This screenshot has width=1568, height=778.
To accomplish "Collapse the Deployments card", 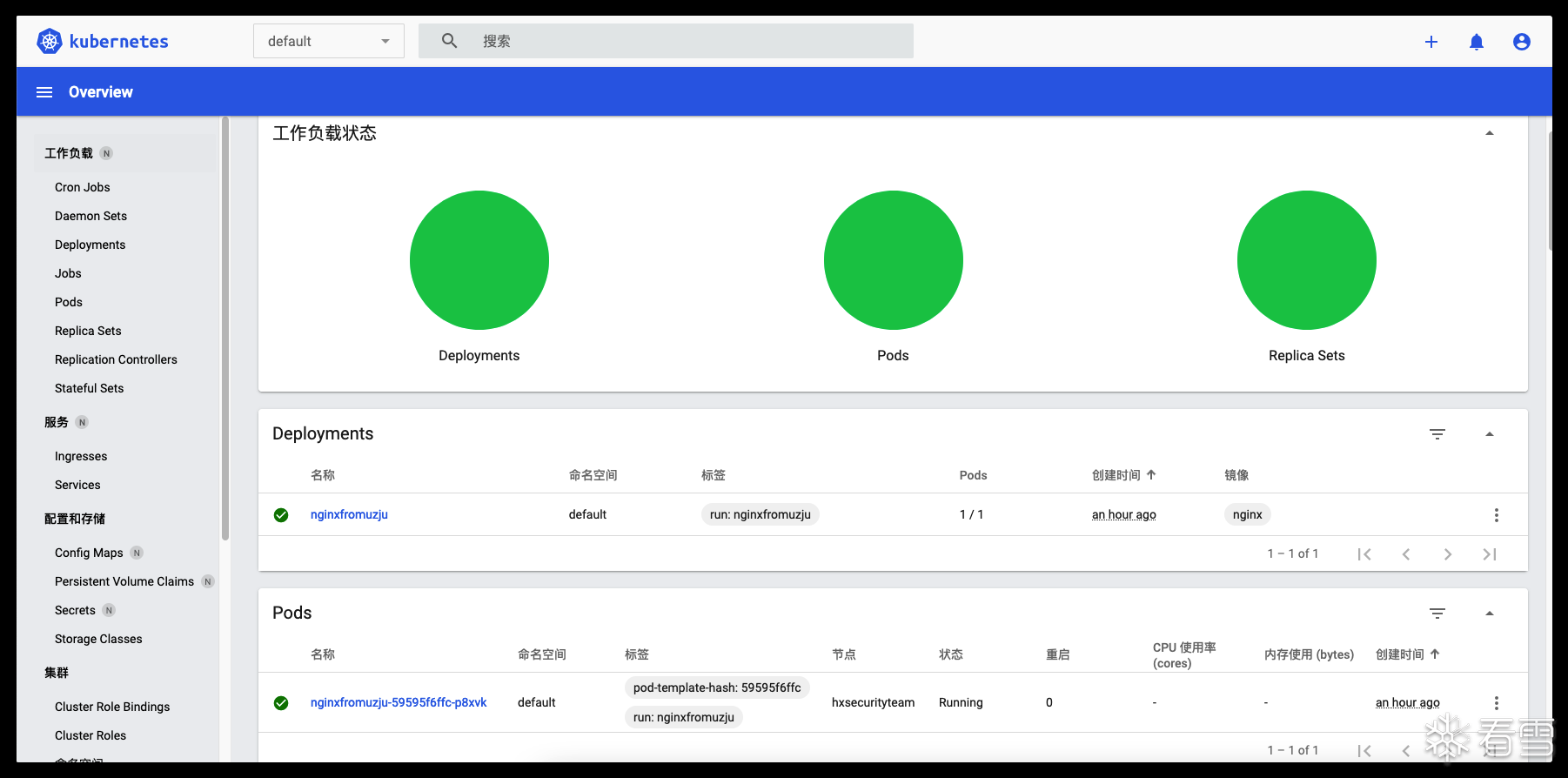I will click(1490, 434).
